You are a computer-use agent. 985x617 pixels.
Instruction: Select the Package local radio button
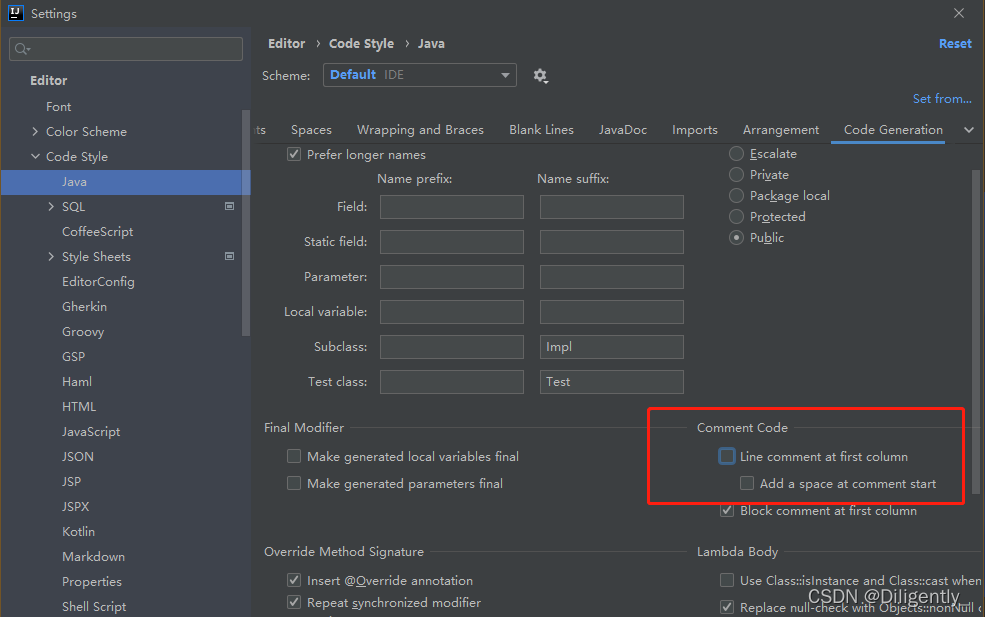point(736,196)
